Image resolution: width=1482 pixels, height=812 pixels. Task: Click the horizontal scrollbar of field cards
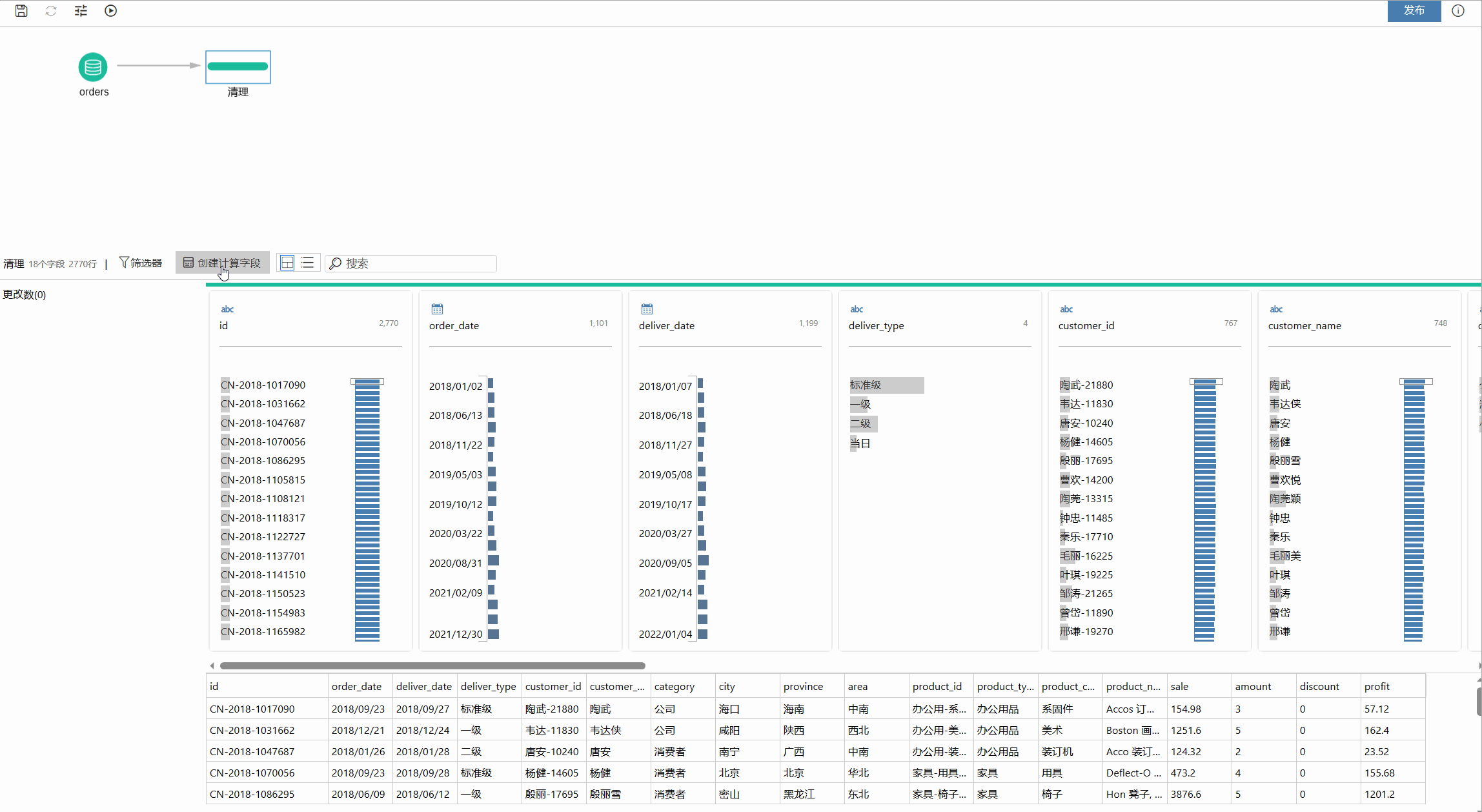(432, 665)
